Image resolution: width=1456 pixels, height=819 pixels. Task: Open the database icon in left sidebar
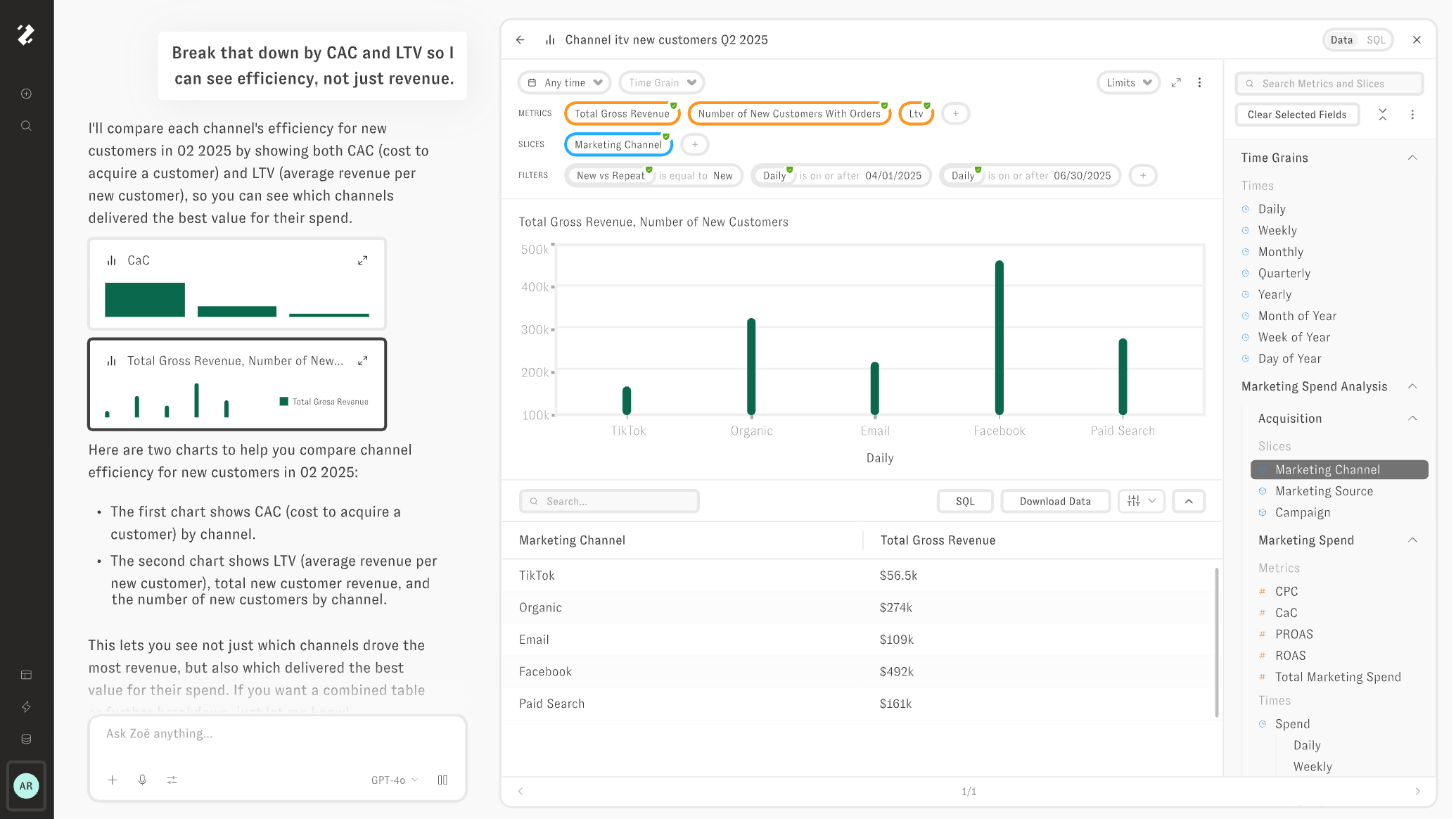(x=26, y=739)
